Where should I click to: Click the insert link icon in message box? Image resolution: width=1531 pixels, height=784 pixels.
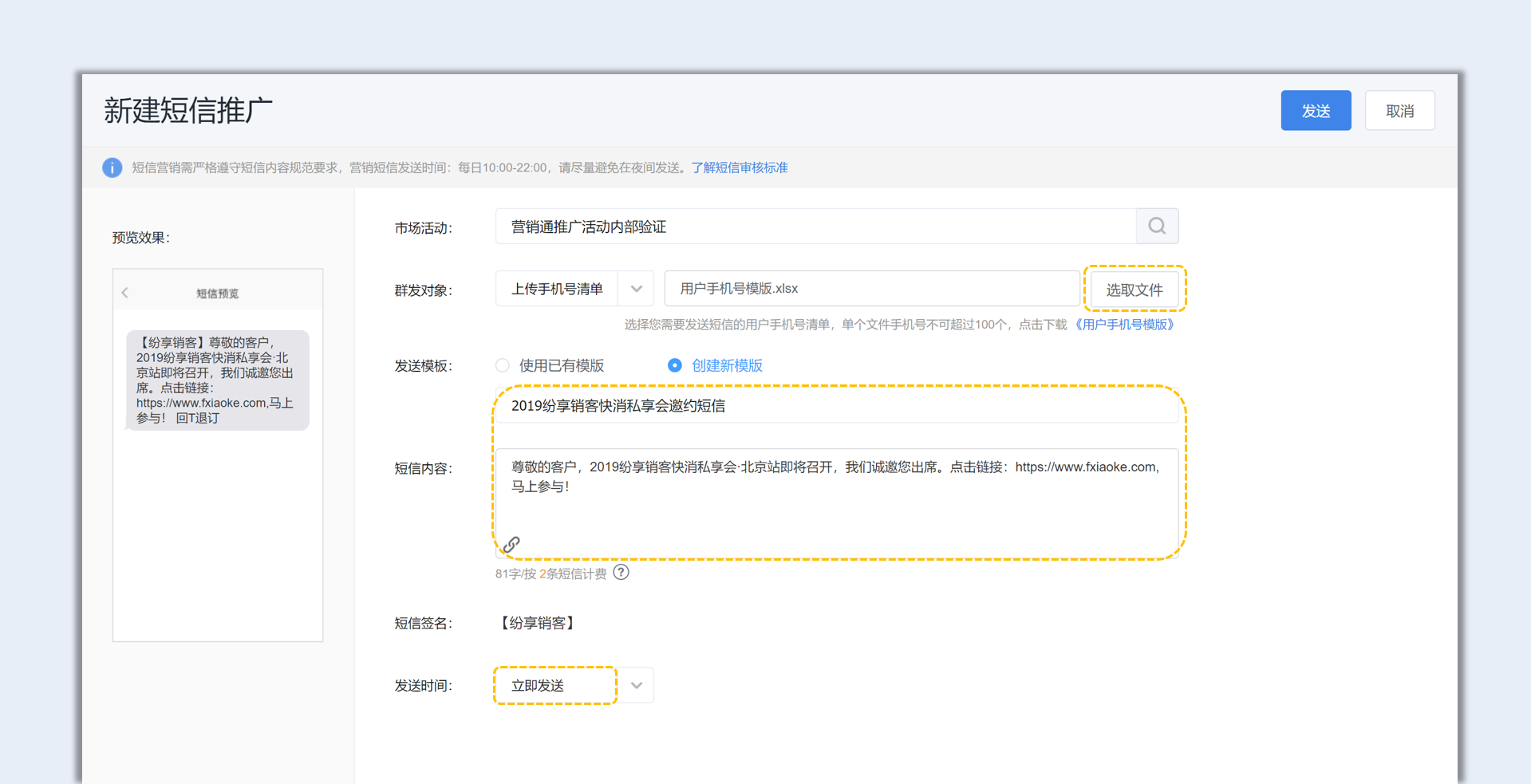[511, 545]
